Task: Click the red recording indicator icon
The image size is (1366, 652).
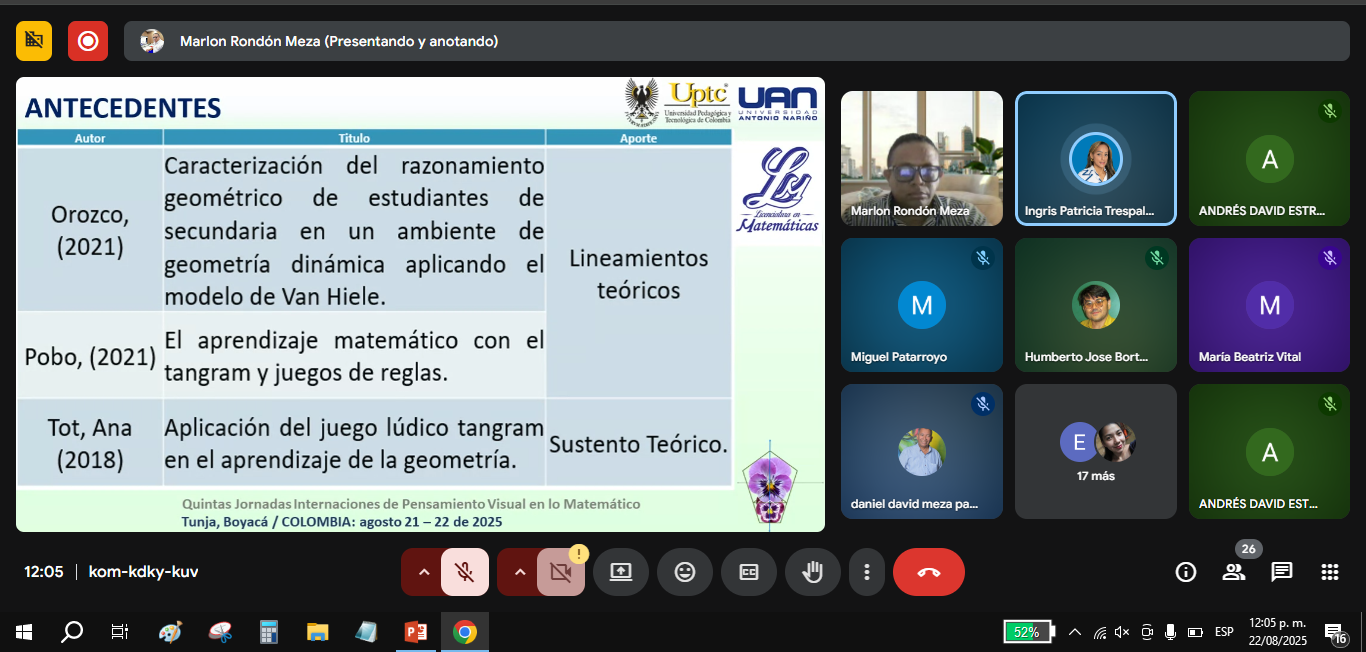Action: coord(88,41)
